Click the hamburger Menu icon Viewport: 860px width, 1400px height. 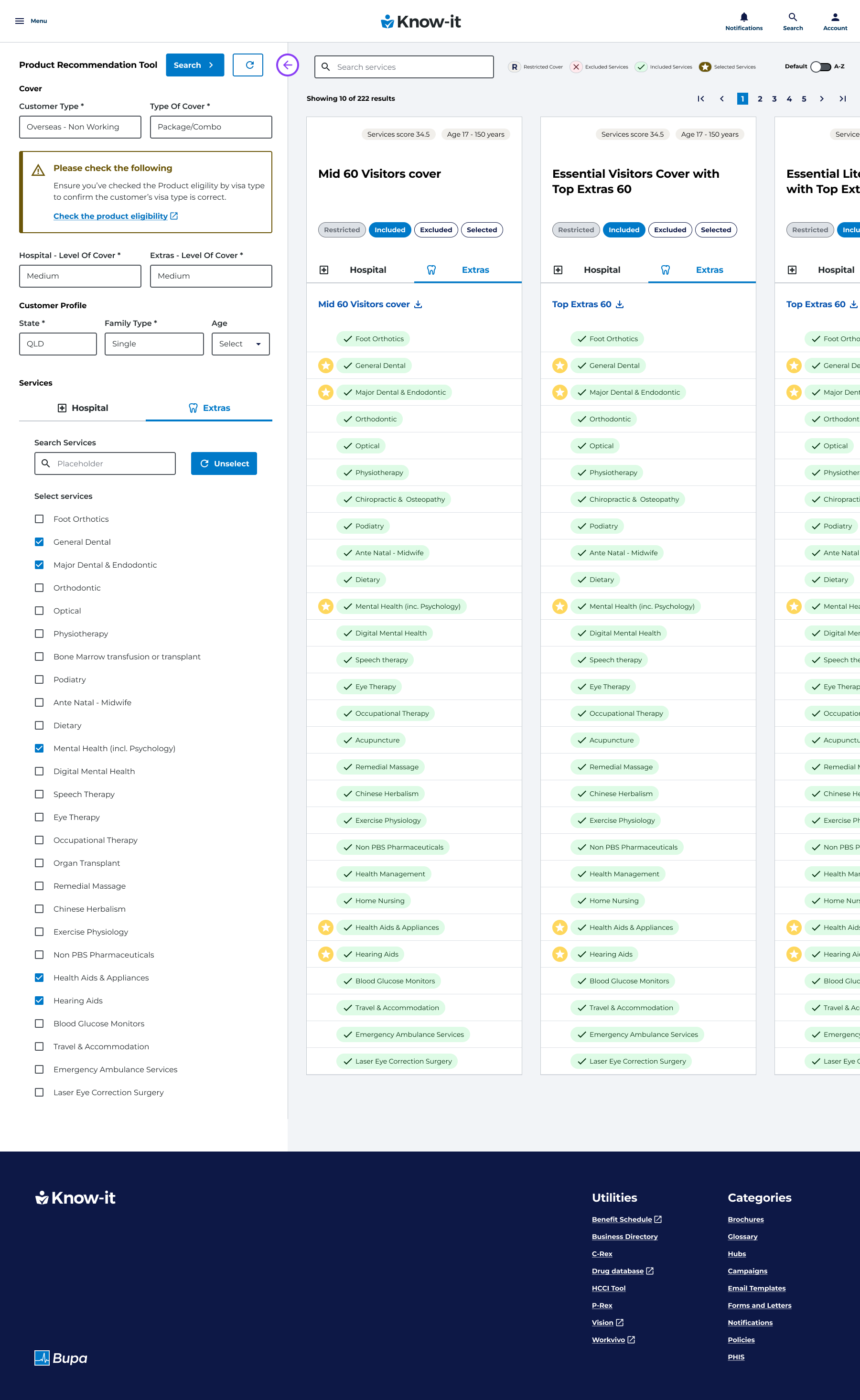click(x=19, y=21)
